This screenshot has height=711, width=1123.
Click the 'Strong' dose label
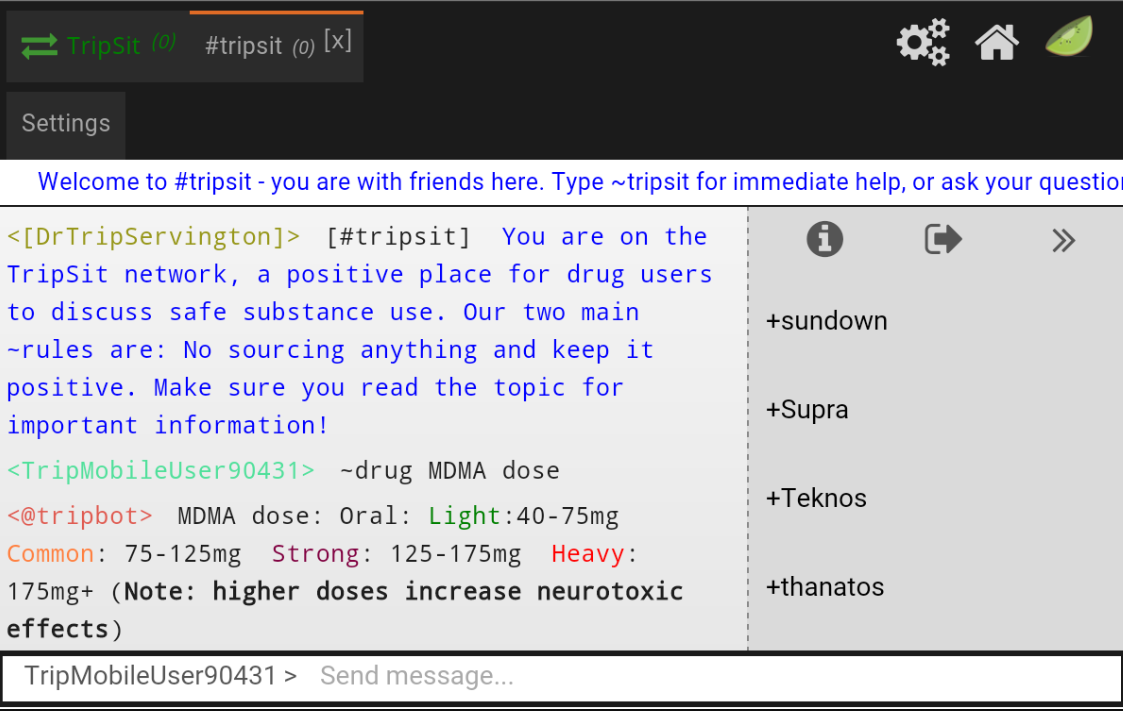pos(315,554)
